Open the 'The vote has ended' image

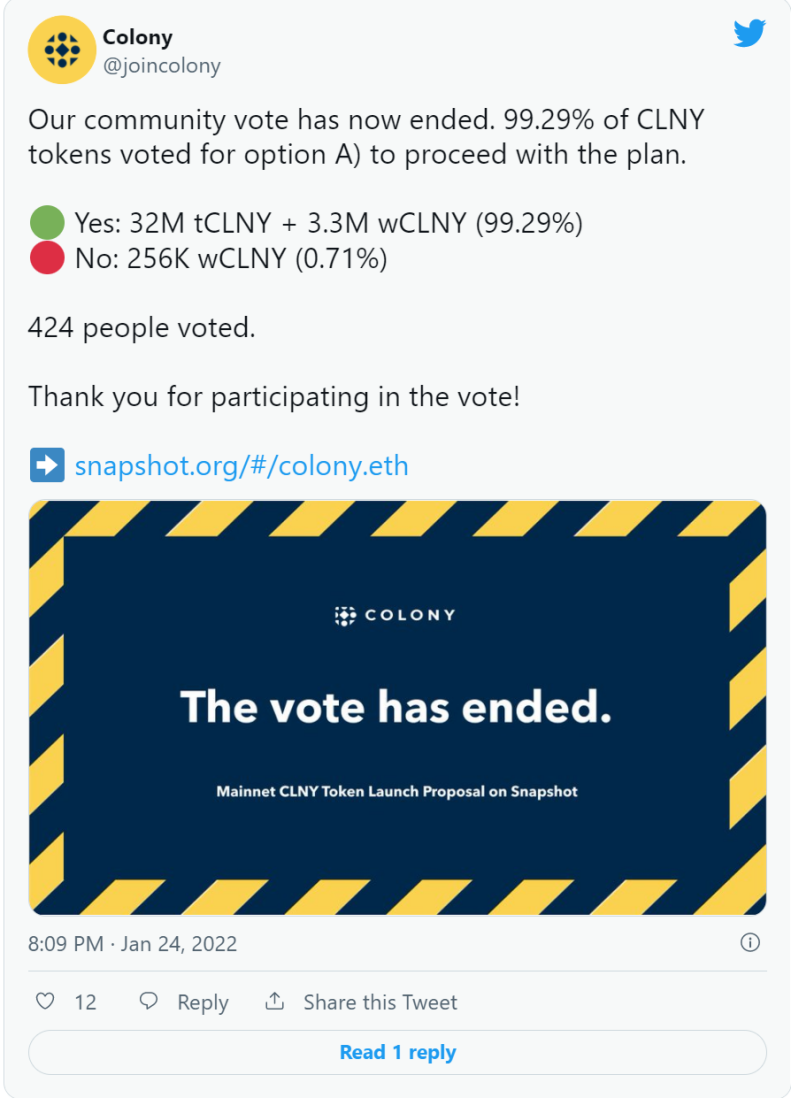point(398,707)
